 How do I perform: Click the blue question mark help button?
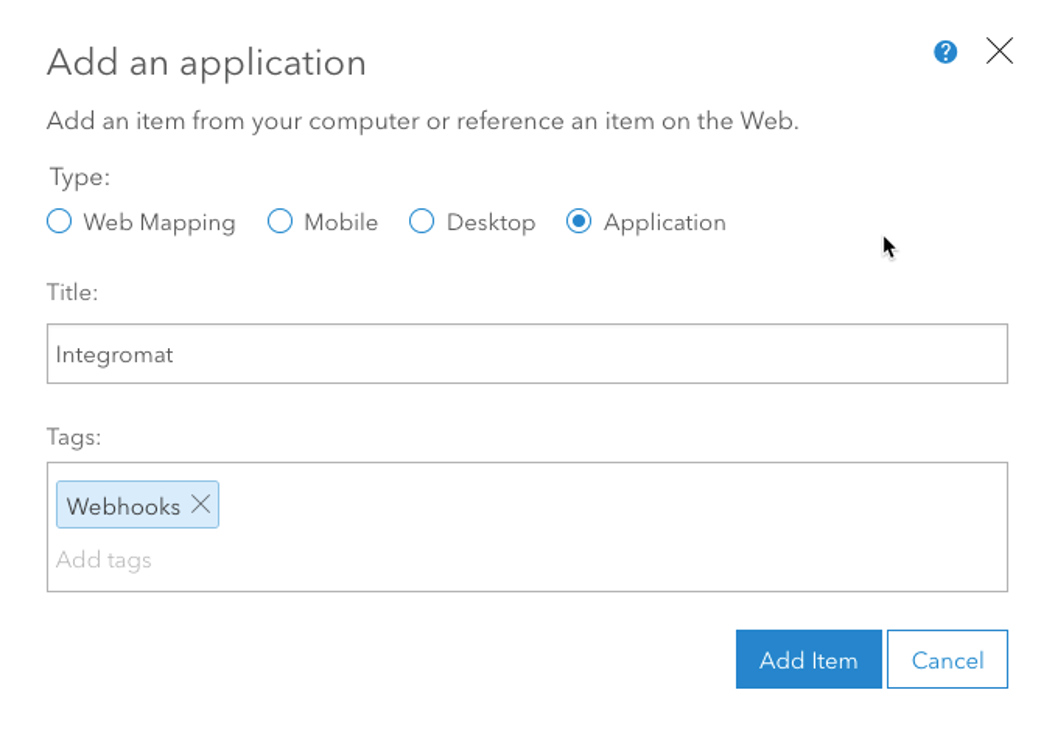click(x=944, y=51)
